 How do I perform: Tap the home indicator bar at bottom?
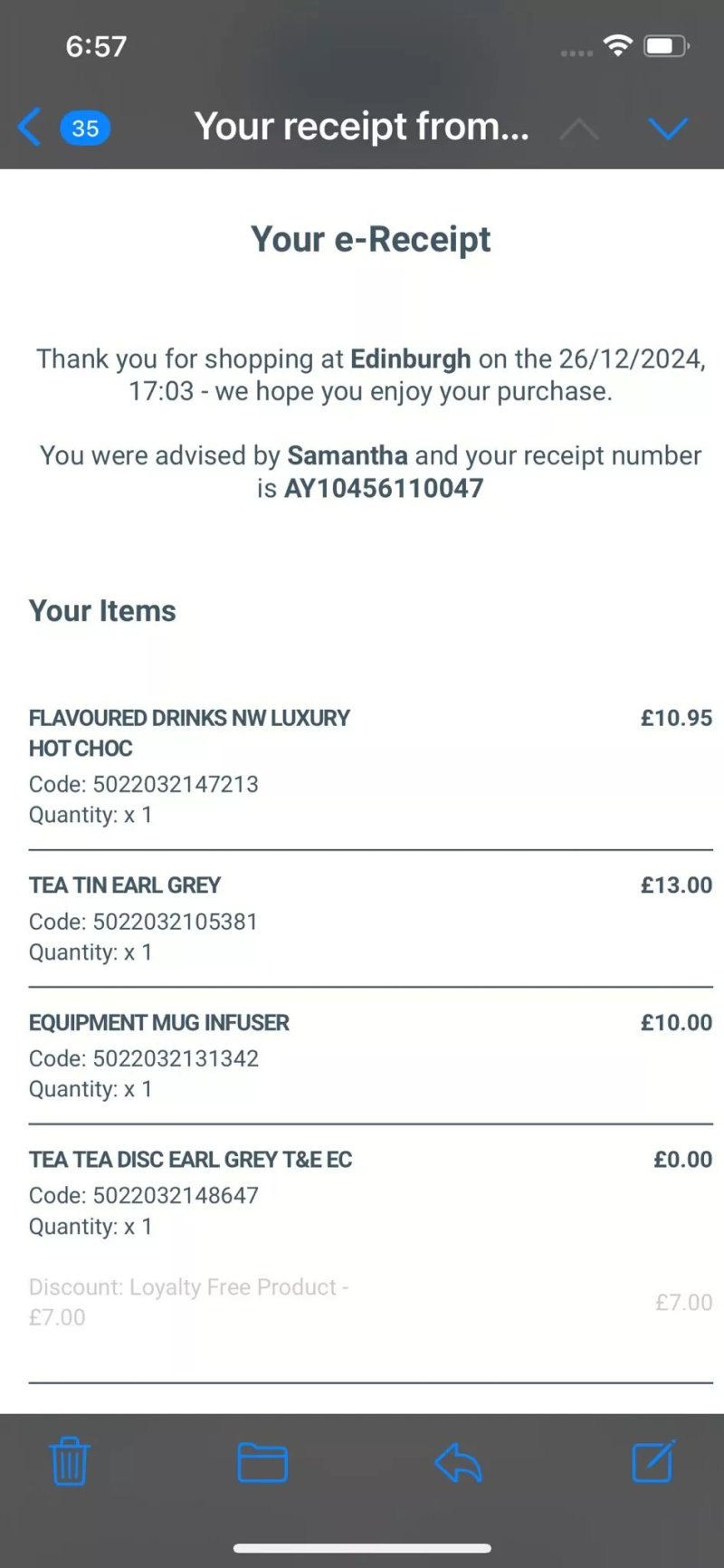[362, 1548]
